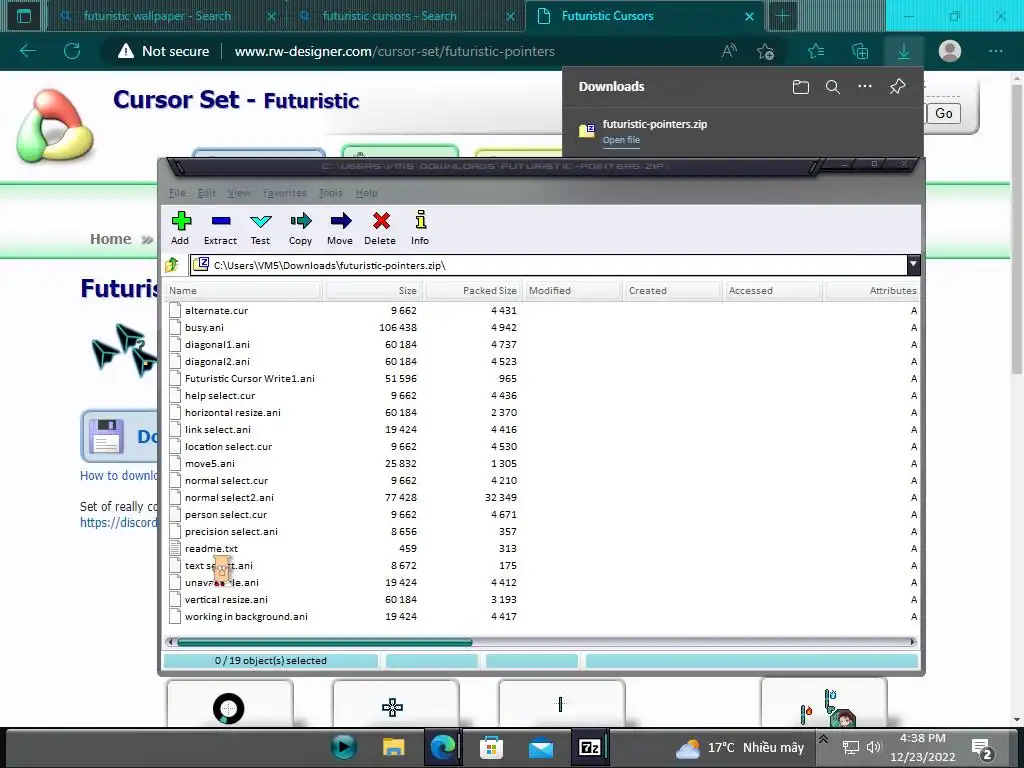The width and height of the screenshot is (1024, 768).
Task: Click the Add toolbar icon in 7-Zip
Action: tap(181, 221)
